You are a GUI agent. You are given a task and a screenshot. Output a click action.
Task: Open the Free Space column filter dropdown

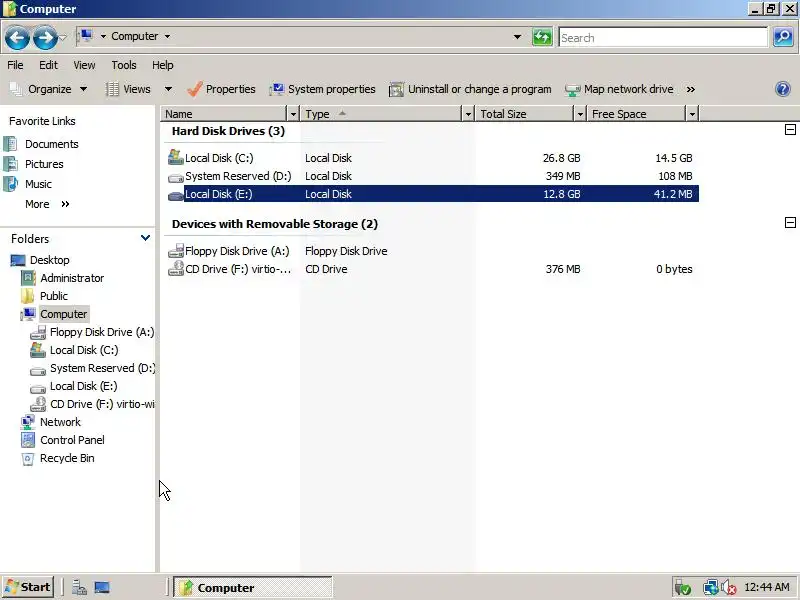click(692, 114)
